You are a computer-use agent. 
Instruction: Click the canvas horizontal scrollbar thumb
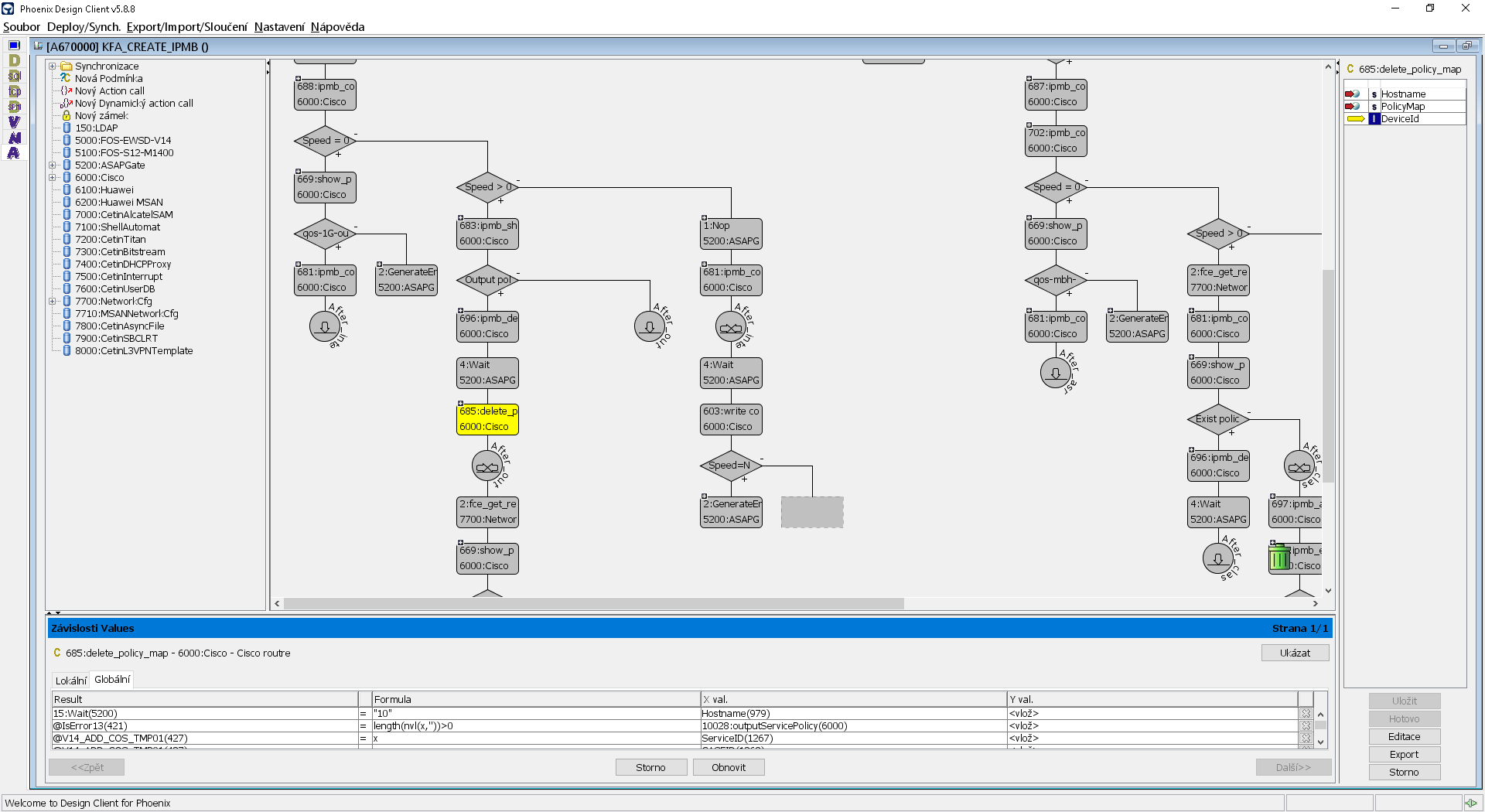[593, 603]
